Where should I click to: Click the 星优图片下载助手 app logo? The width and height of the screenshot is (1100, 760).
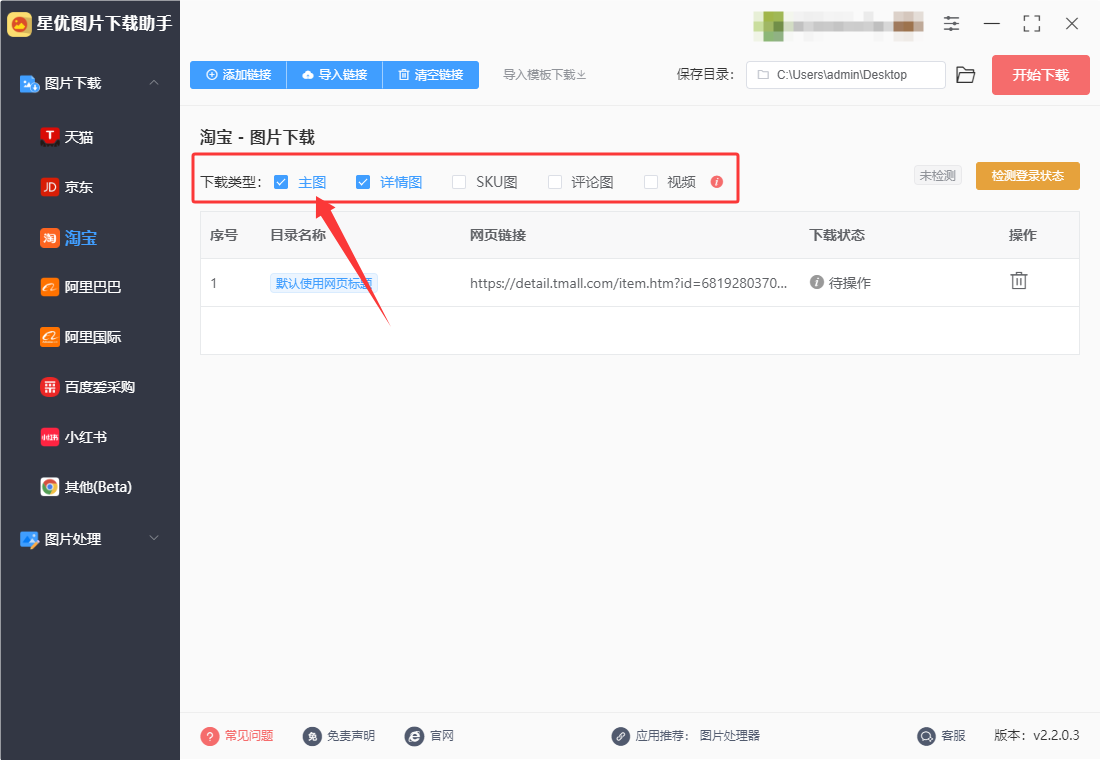19,24
